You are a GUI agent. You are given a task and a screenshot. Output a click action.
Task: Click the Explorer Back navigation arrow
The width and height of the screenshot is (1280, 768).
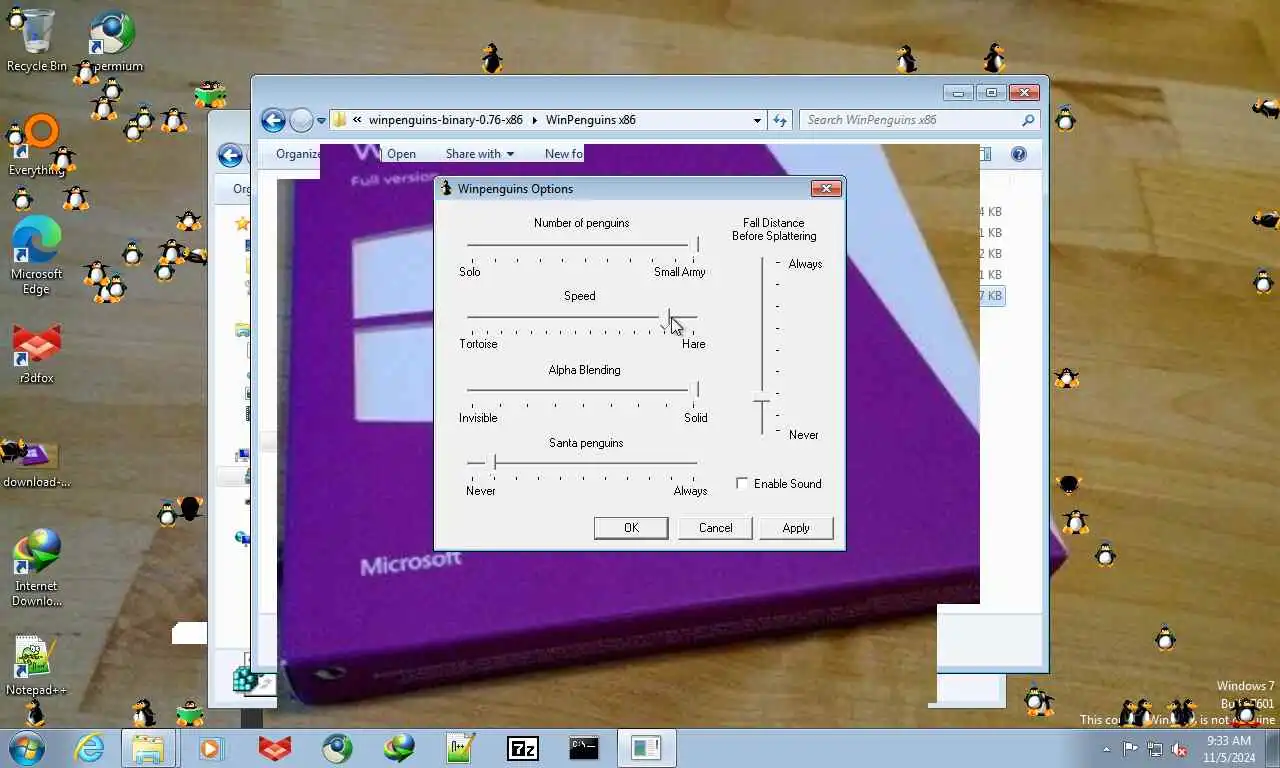click(273, 121)
